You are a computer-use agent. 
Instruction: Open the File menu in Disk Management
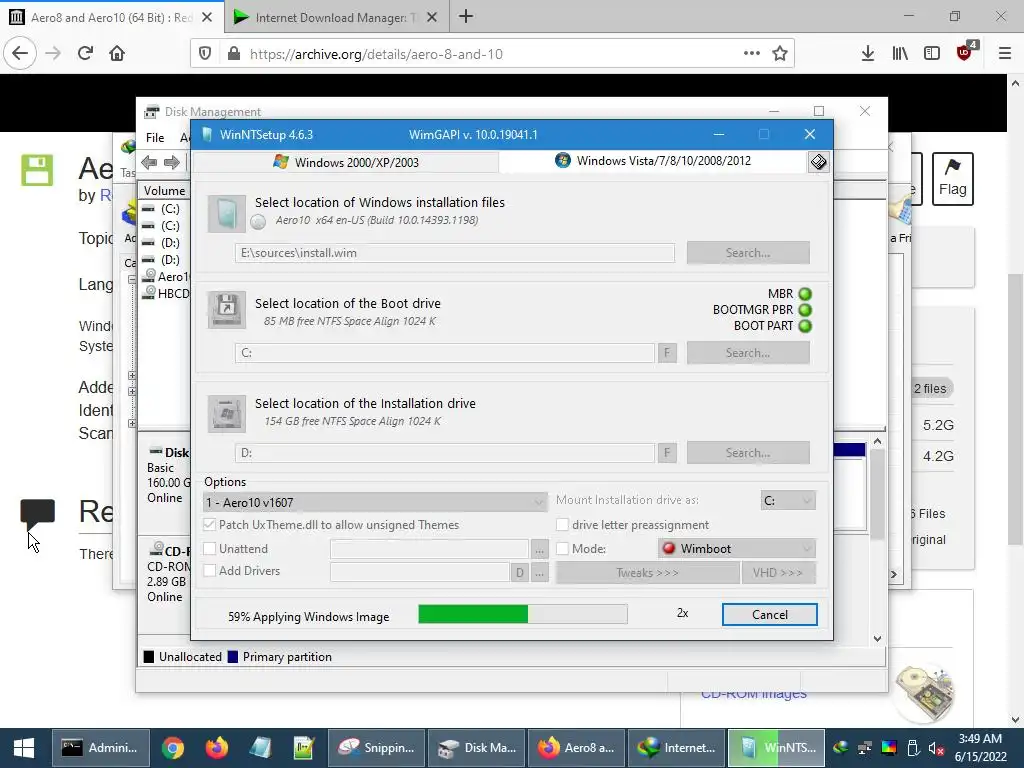point(155,138)
